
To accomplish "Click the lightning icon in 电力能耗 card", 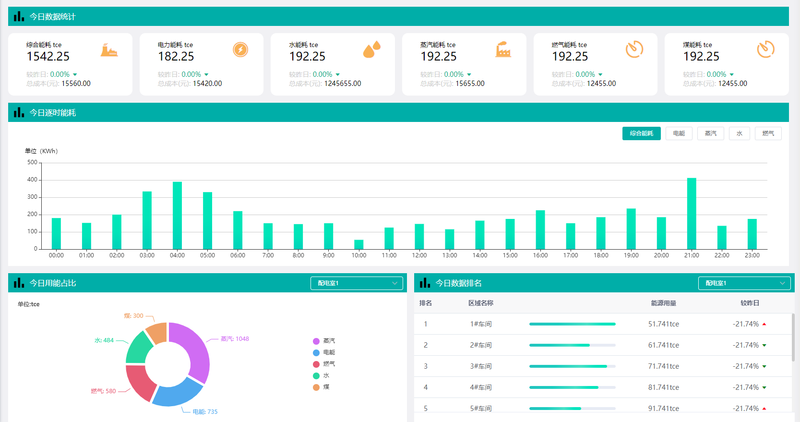I will pyautogui.click(x=241, y=50).
